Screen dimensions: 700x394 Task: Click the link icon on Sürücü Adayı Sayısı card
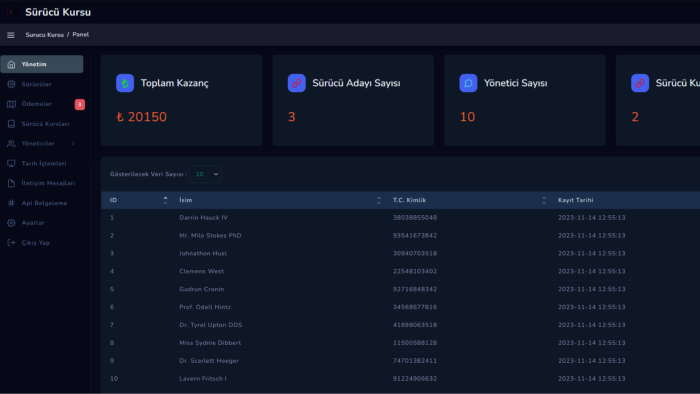[x=296, y=83]
